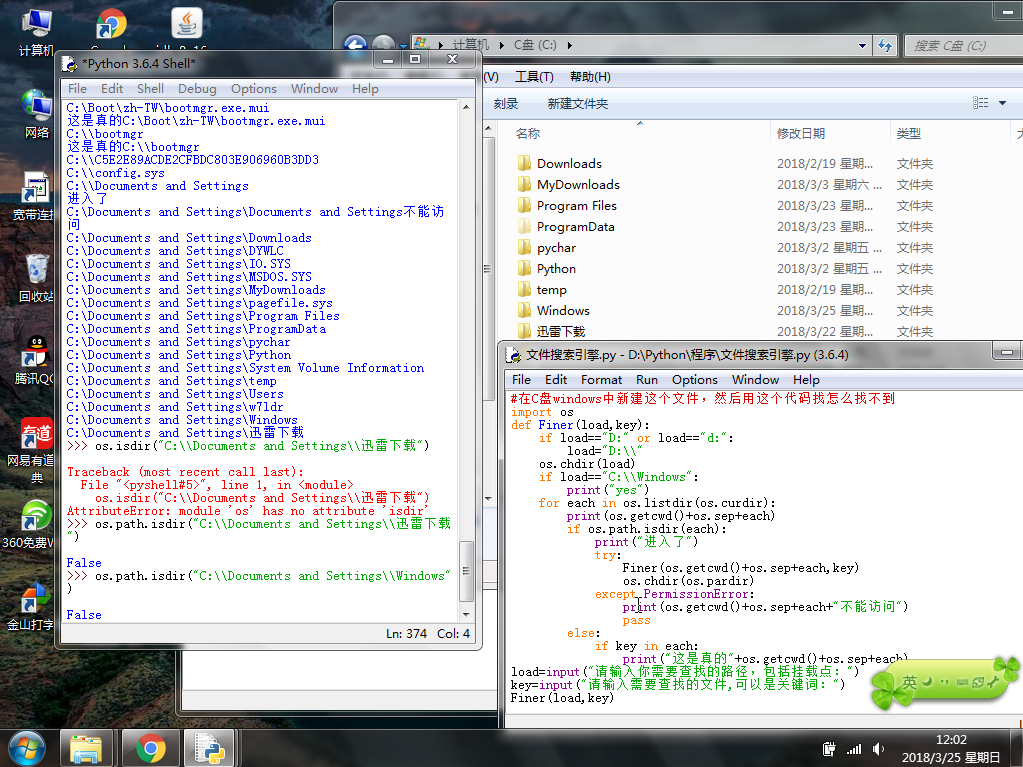Select the ProgramData folder in Explorer

575,226
